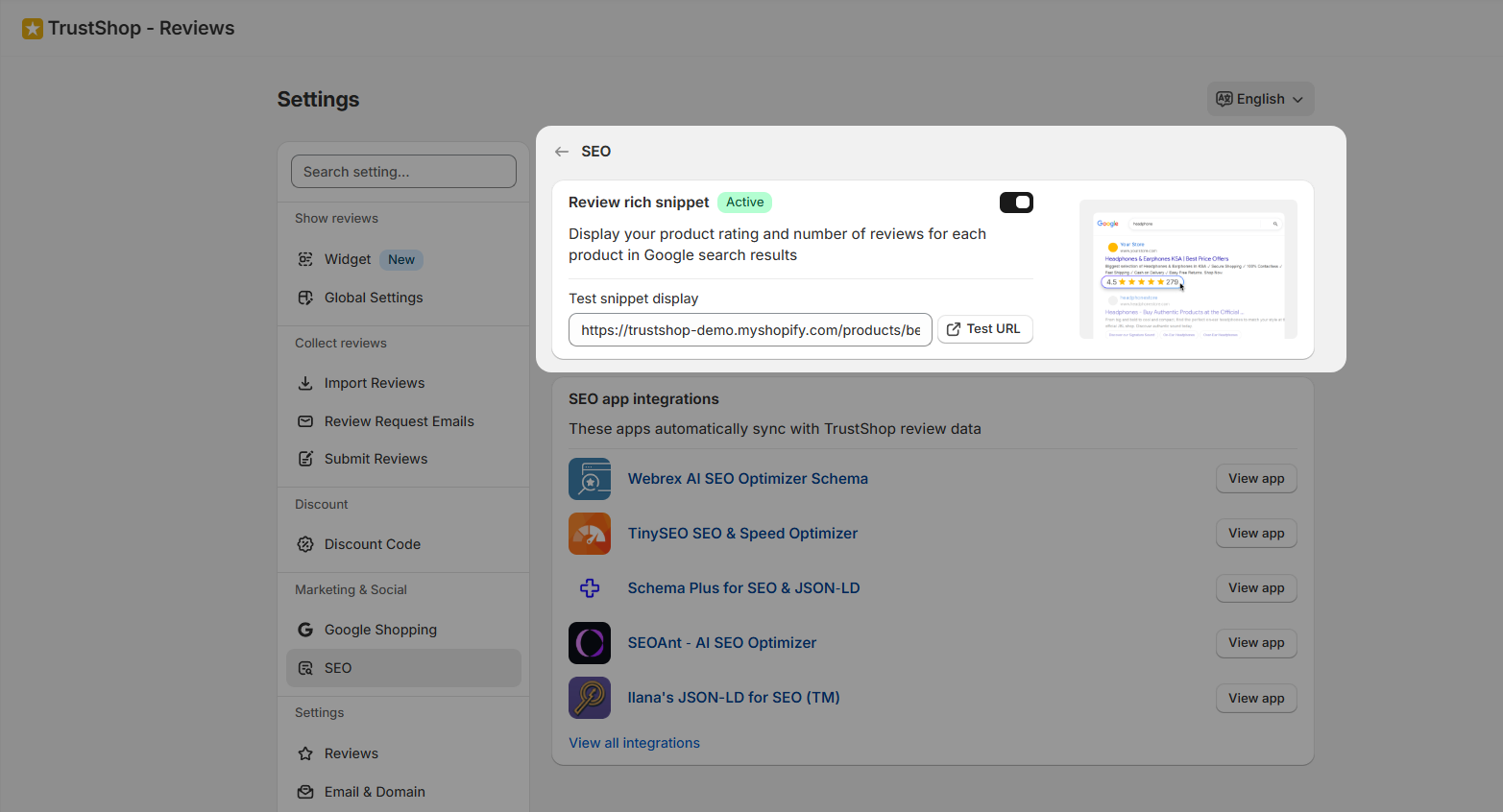Click the TinySEO speed optimizer app icon
This screenshot has height=812, width=1503.
click(590, 534)
